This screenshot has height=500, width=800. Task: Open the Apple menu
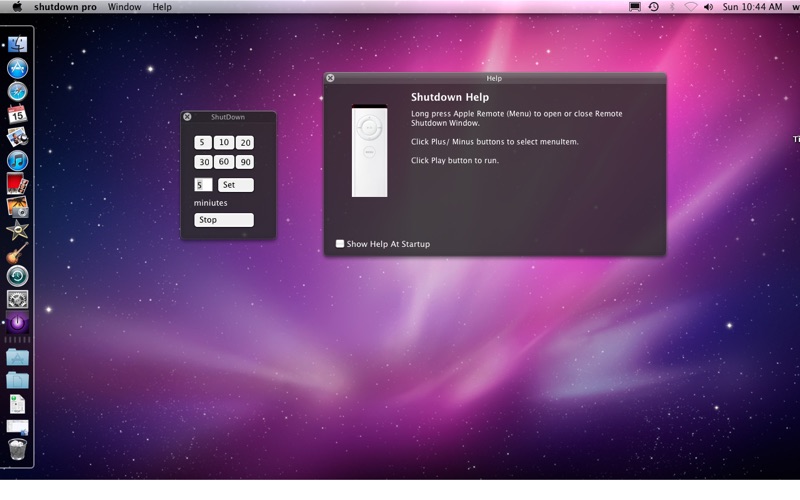(x=16, y=7)
